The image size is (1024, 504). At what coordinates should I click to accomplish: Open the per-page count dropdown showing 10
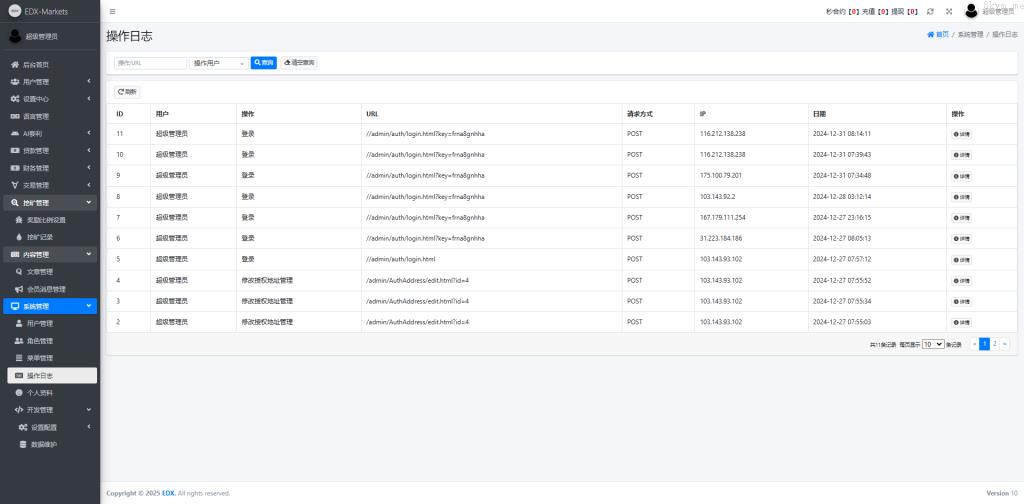tap(932, 344)
